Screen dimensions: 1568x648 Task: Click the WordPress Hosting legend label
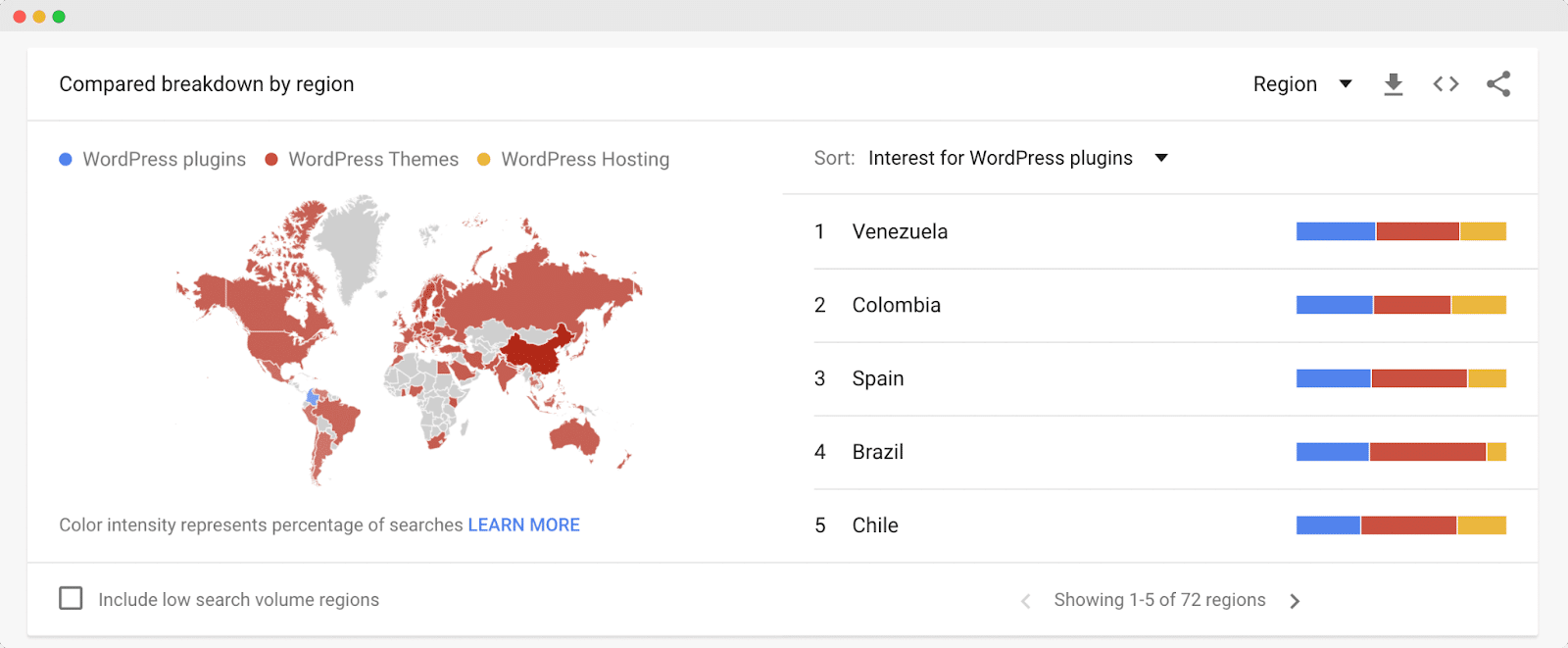coord(585,159)
